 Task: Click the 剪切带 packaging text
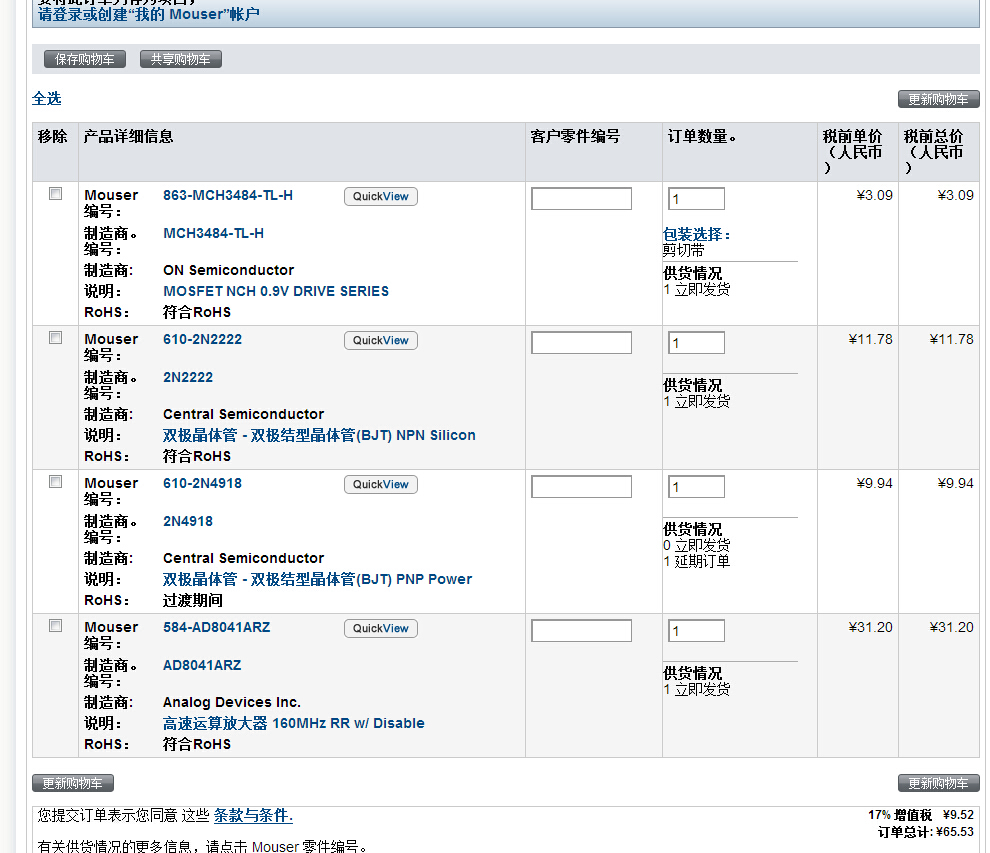[684, 251]
